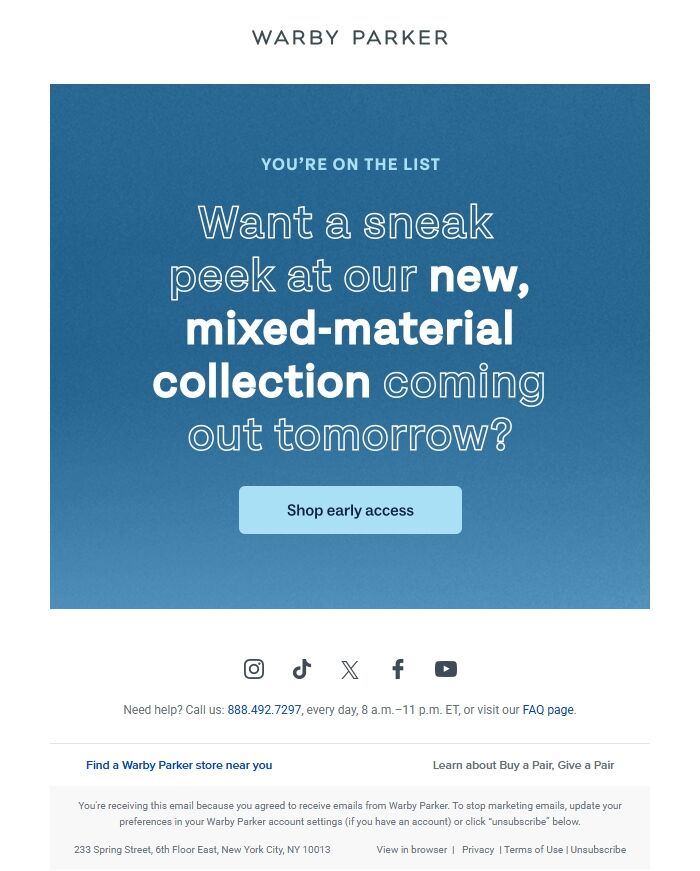Screen dimensions: 700x871
Task: Open Learn about Buy a Pair, Give a Pair
Action: [x=524, y=765]
